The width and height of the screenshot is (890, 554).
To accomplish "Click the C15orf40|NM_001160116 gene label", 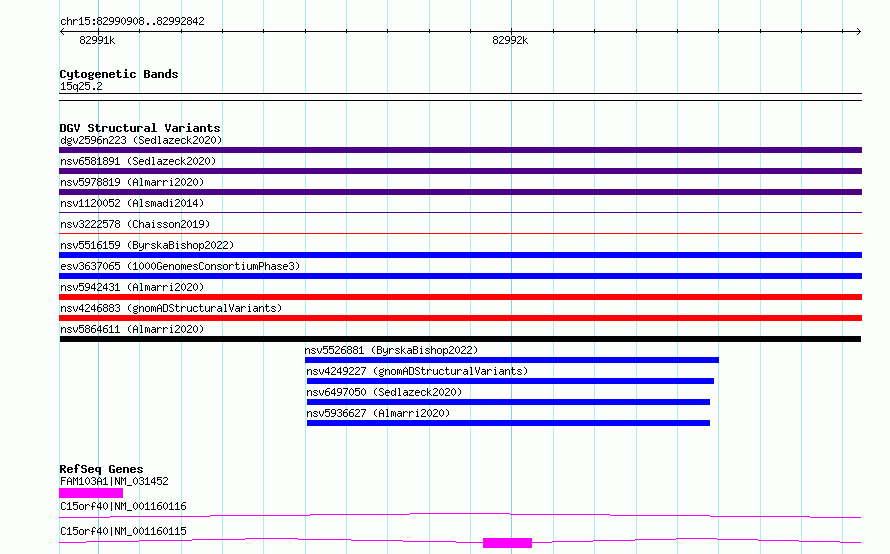I will point(123,506).
